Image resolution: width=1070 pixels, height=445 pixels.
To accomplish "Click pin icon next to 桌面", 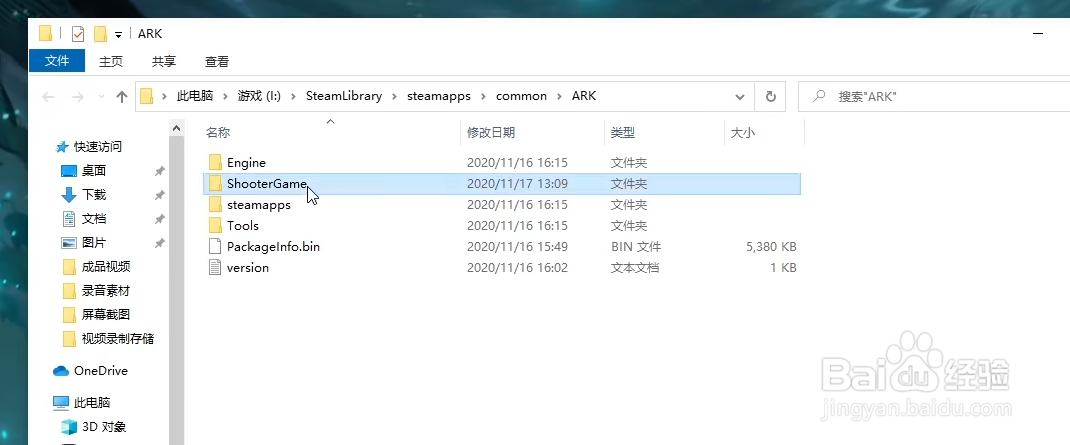I will point(160,171).
